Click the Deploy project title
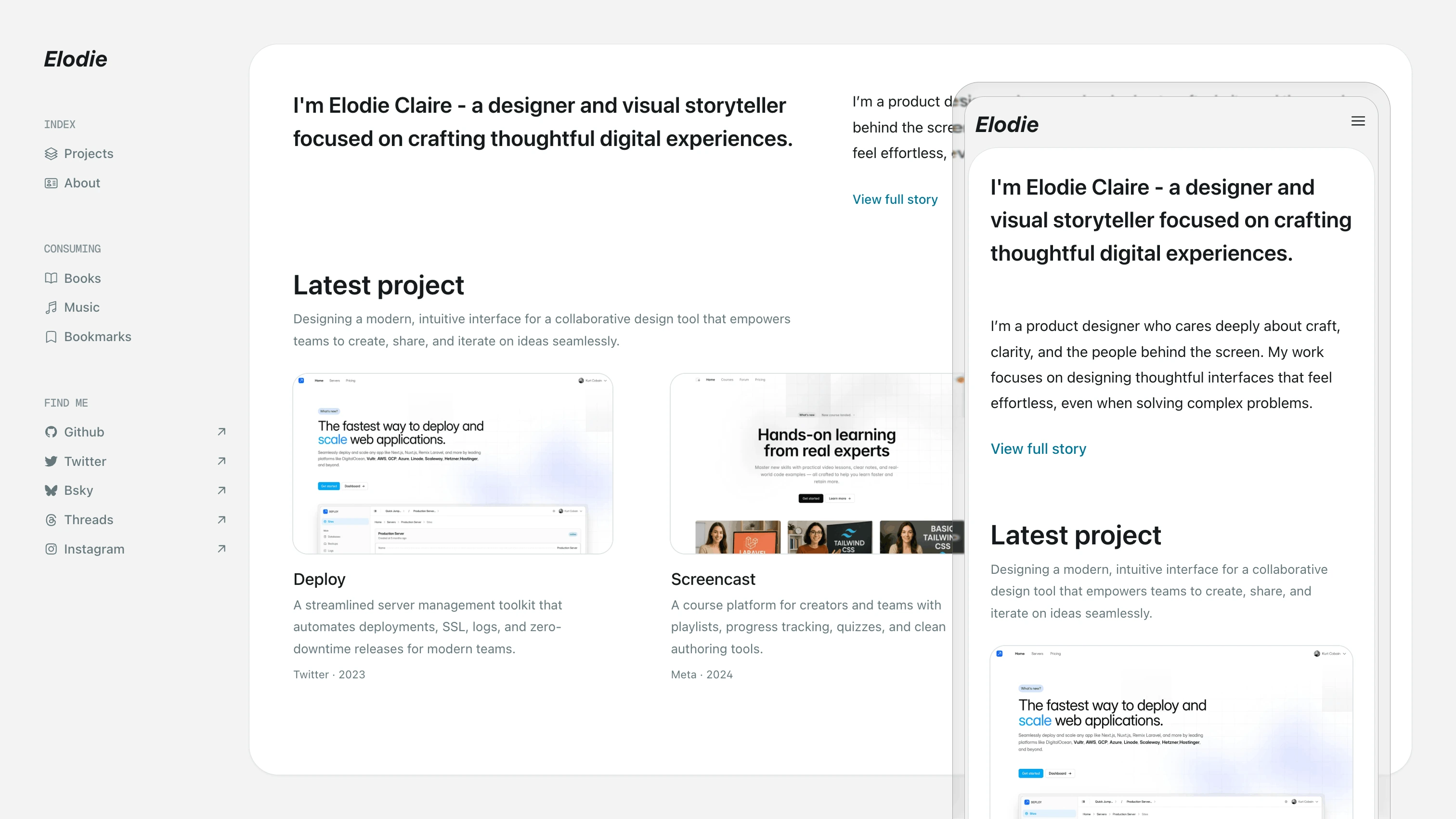 pos(319,579)
